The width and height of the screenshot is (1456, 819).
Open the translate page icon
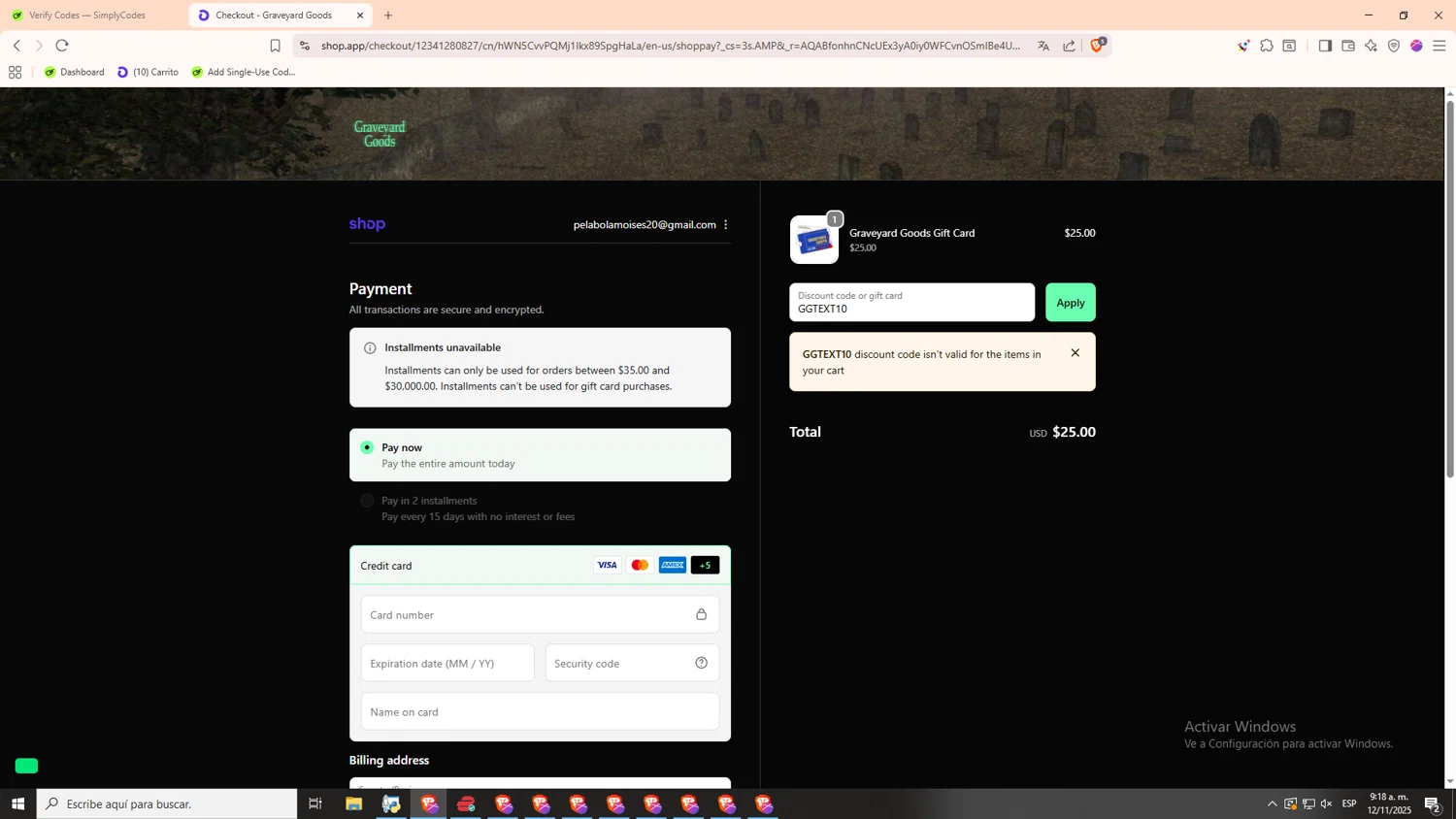[1043, 46]
